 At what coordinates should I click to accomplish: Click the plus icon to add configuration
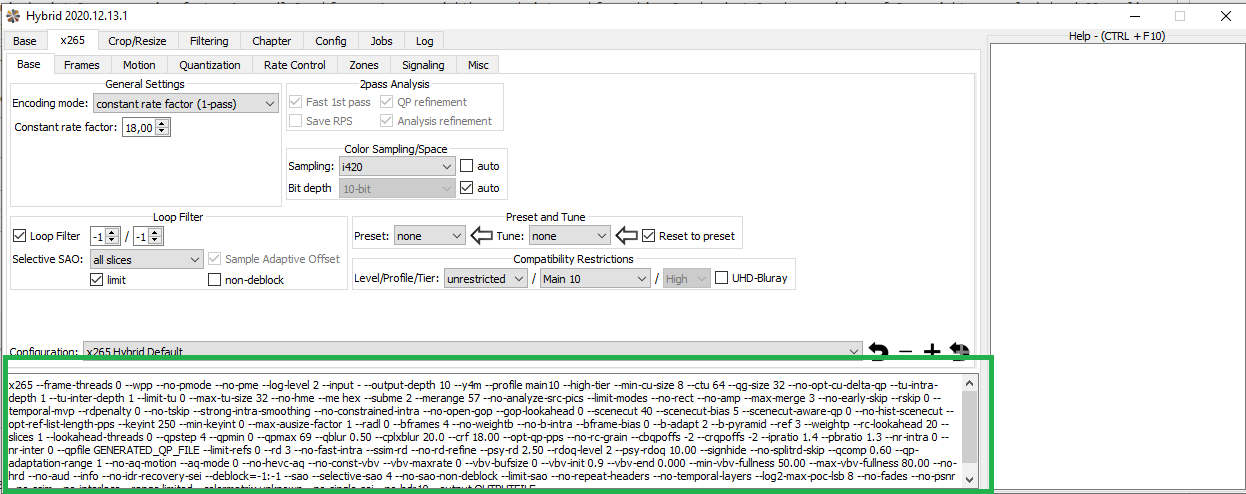click(931, 351)
